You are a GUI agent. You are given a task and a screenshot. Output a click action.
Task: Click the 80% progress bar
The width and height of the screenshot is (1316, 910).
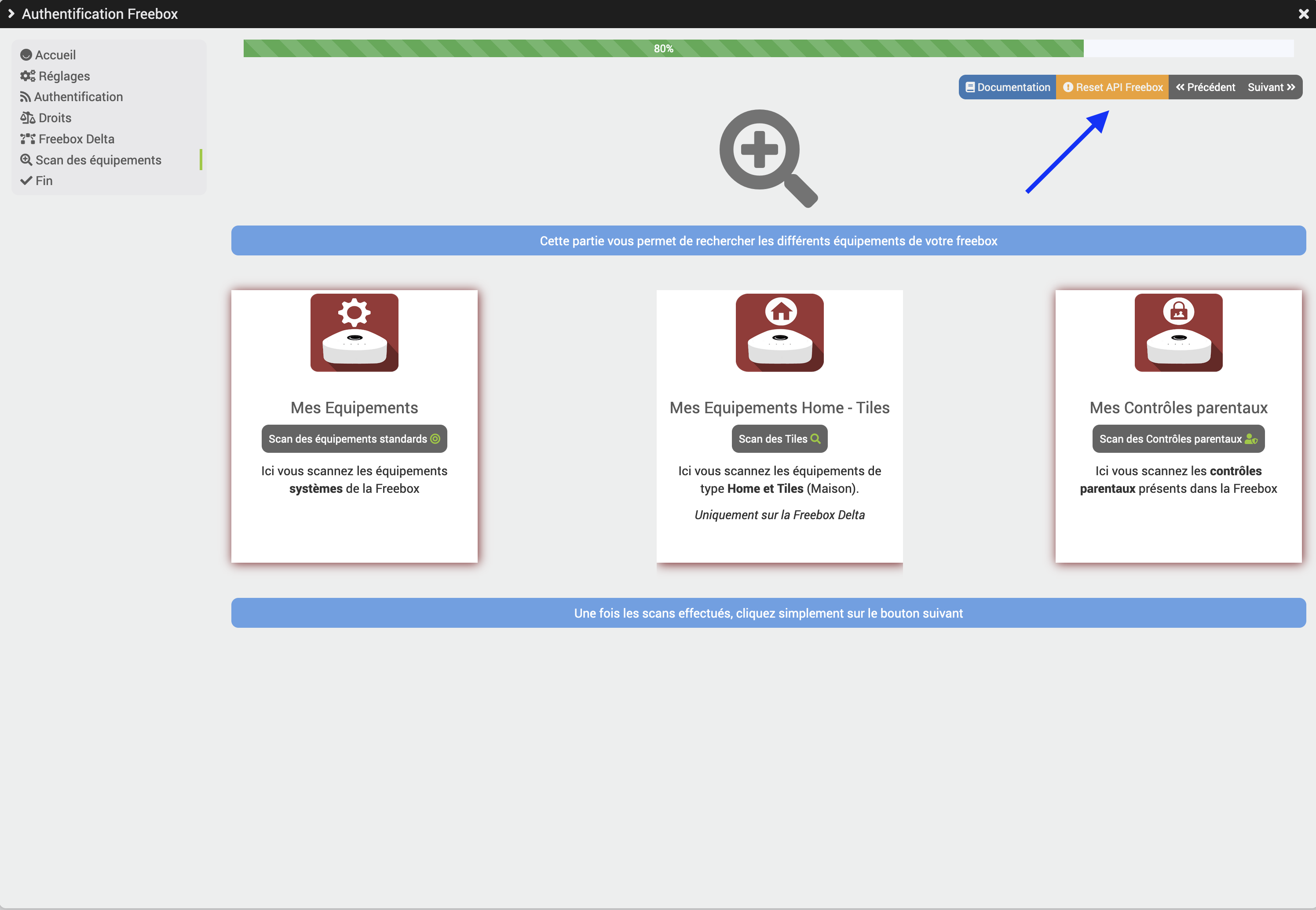(663, 48)
